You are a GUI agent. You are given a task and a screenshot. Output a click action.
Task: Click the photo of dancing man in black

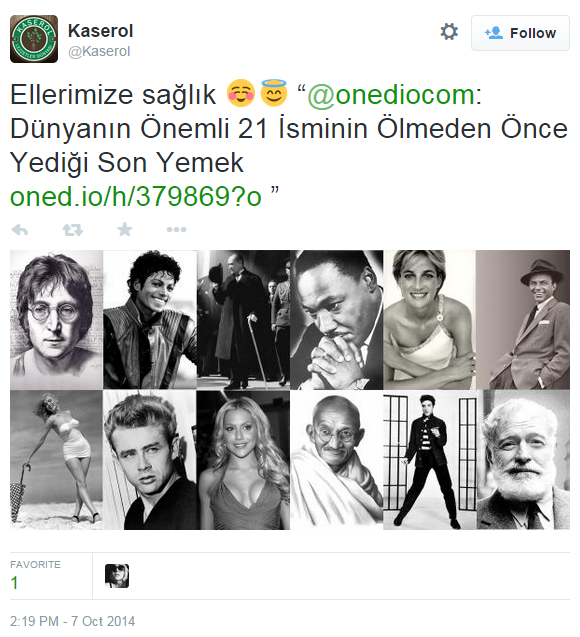pos(430,460)
